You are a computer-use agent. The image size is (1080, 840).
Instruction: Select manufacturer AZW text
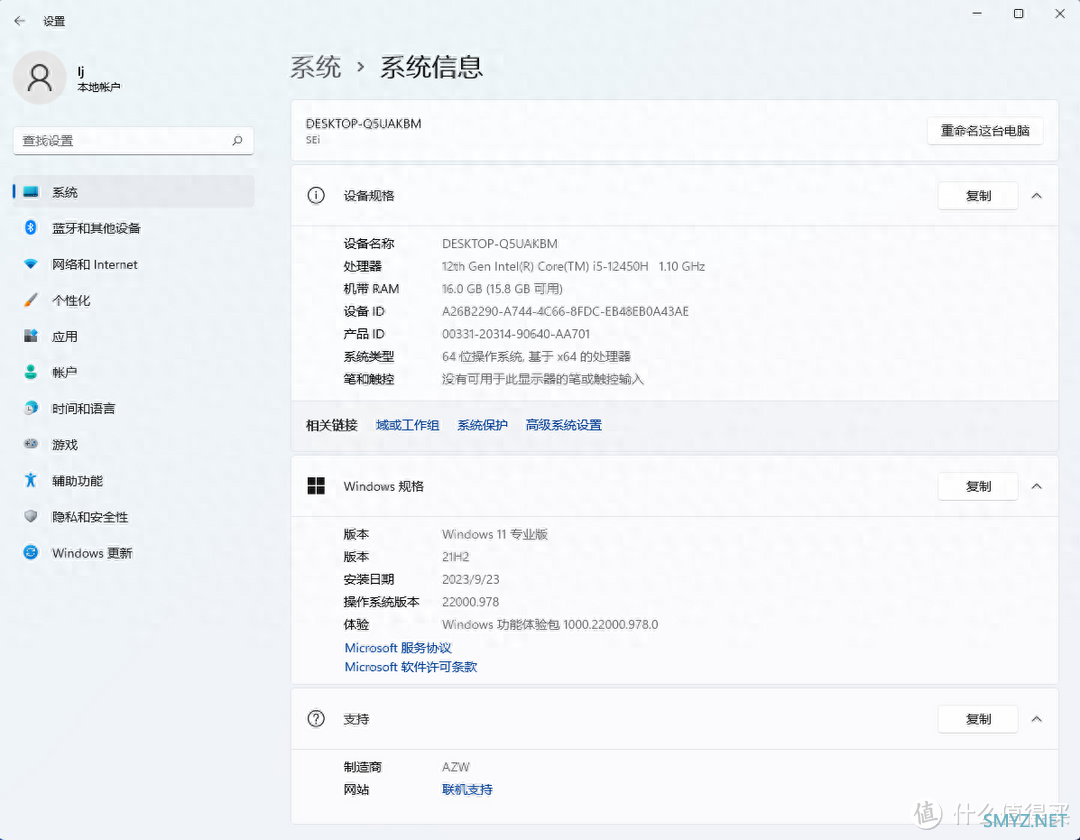click(x=455, y=767)
